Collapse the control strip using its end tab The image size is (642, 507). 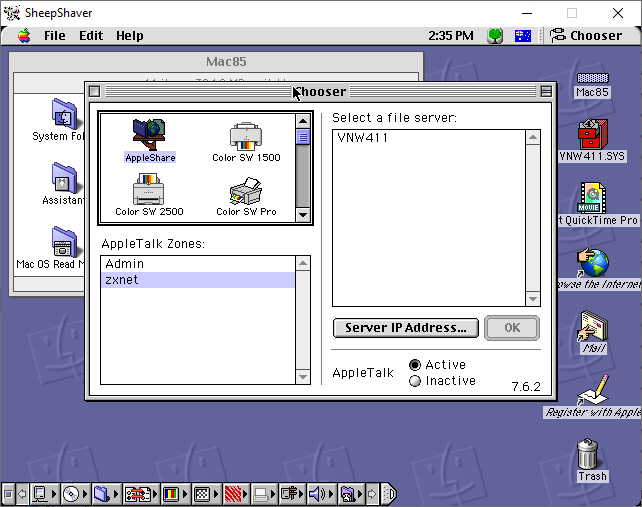pos(389,494)
